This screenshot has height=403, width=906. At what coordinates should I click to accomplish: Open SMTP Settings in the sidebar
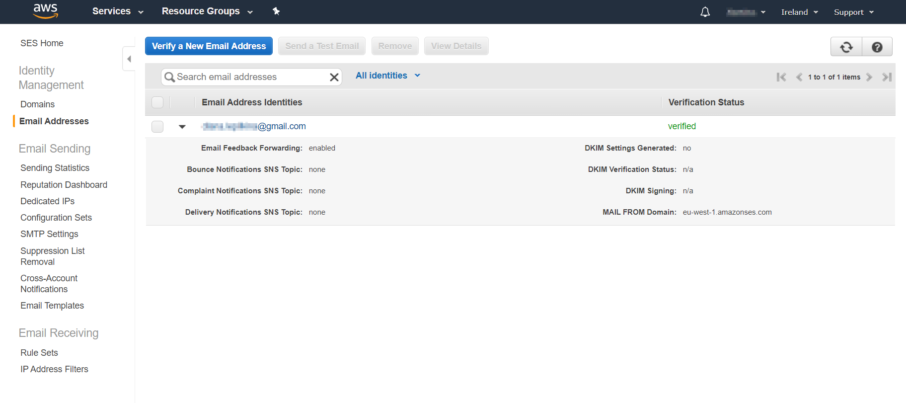[49, 234]
